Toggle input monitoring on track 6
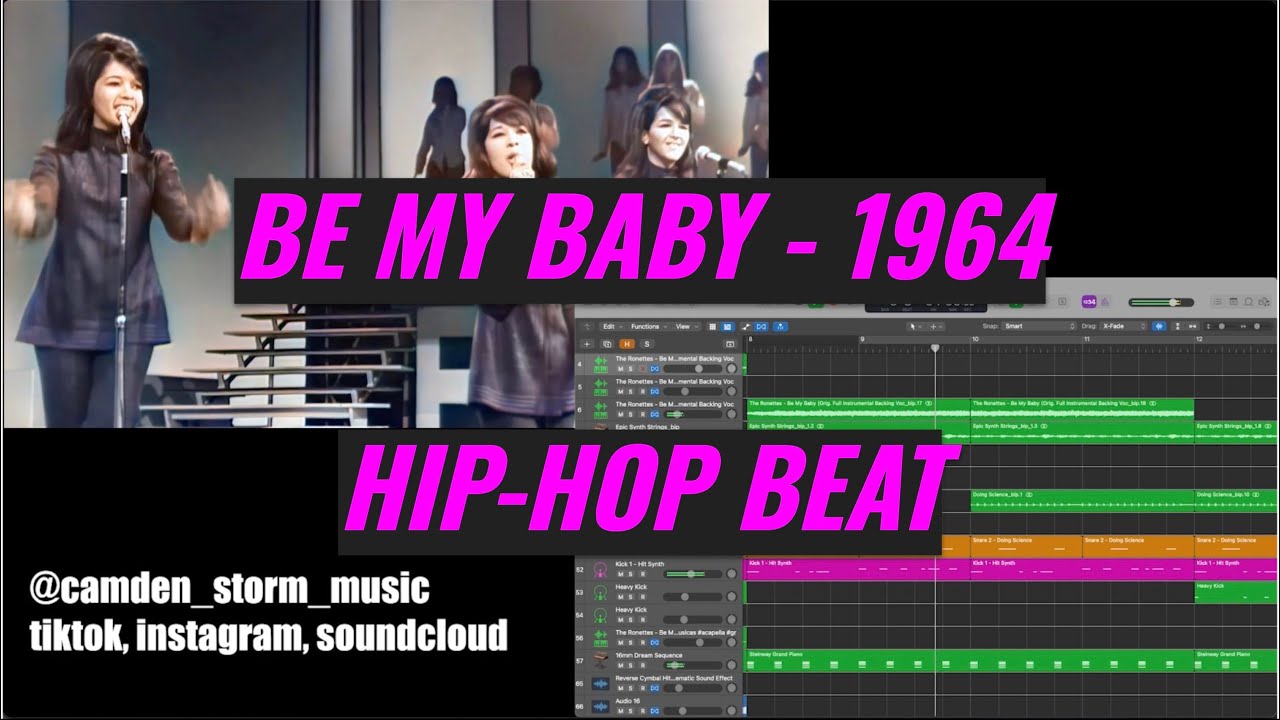The height and width of the screenshot is (720, 1280). [x=655, y=414]
